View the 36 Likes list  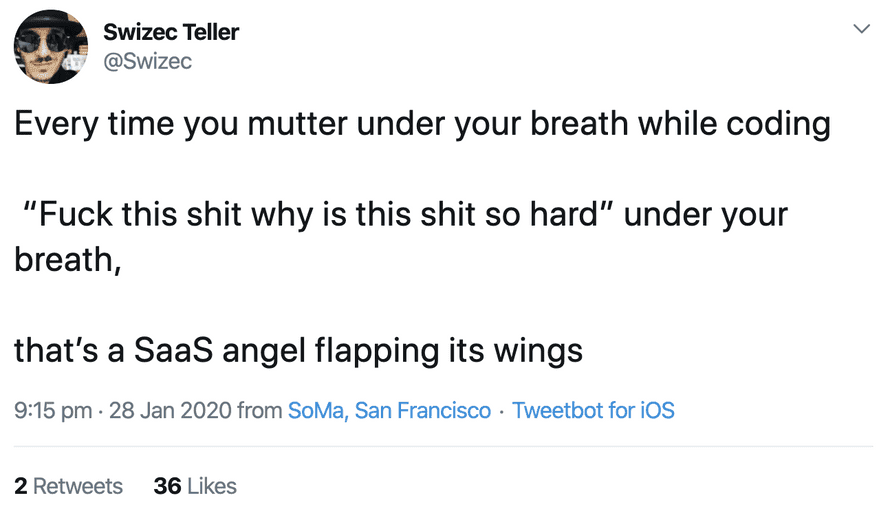pyautogui.click(x=195, y=486)
